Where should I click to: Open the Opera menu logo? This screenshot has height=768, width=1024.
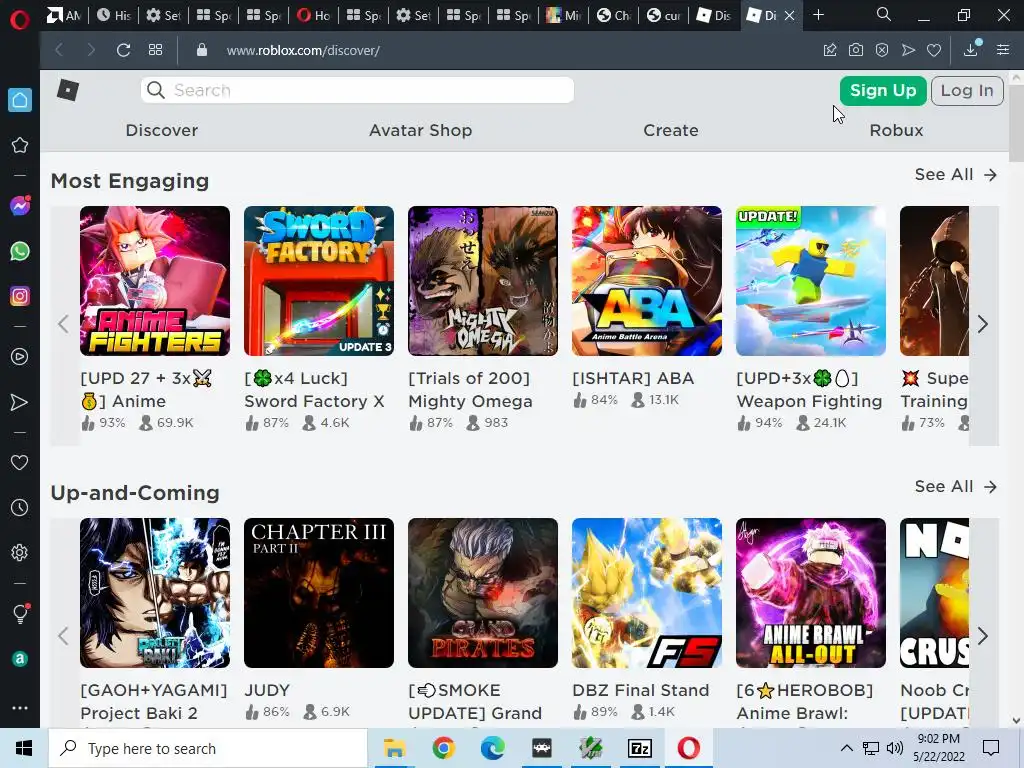tap(20, 19)
